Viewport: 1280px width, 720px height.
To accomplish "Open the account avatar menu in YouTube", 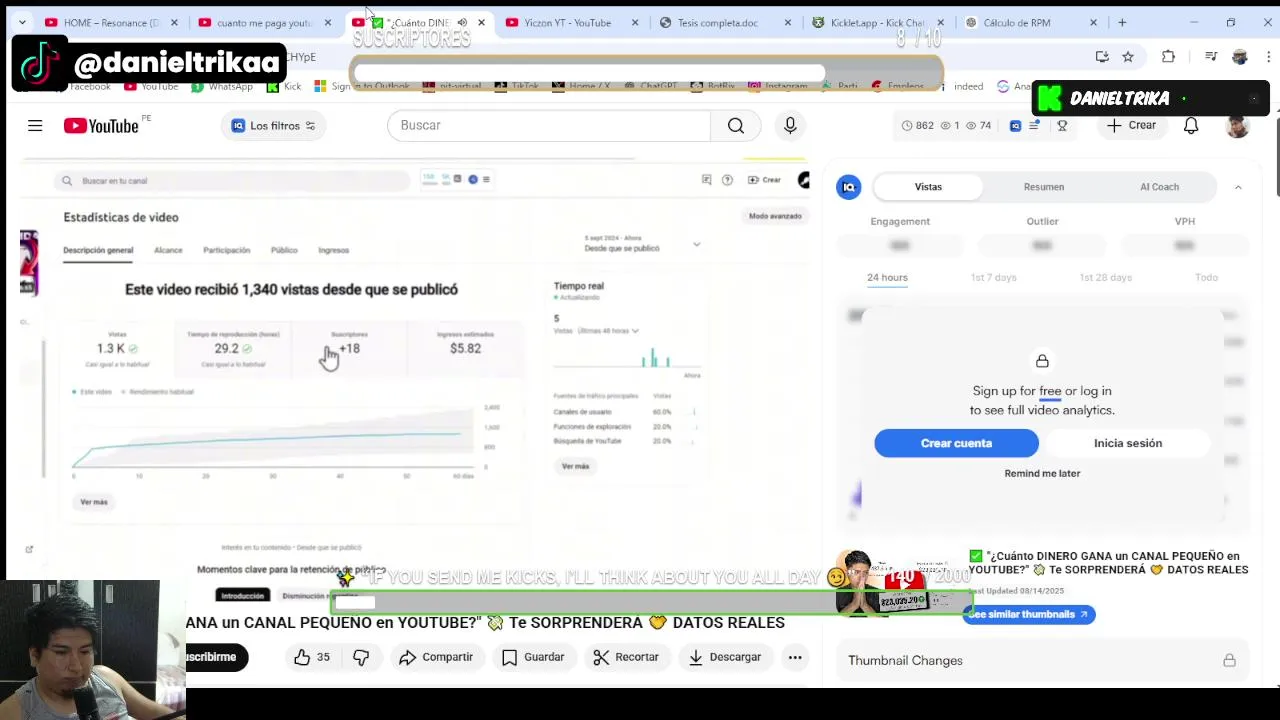I will pos(1238,125).
